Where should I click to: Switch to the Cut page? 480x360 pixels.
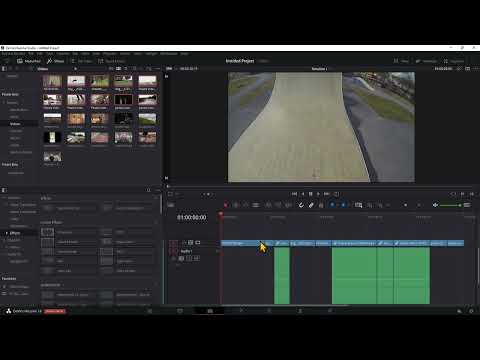(180, 311)
